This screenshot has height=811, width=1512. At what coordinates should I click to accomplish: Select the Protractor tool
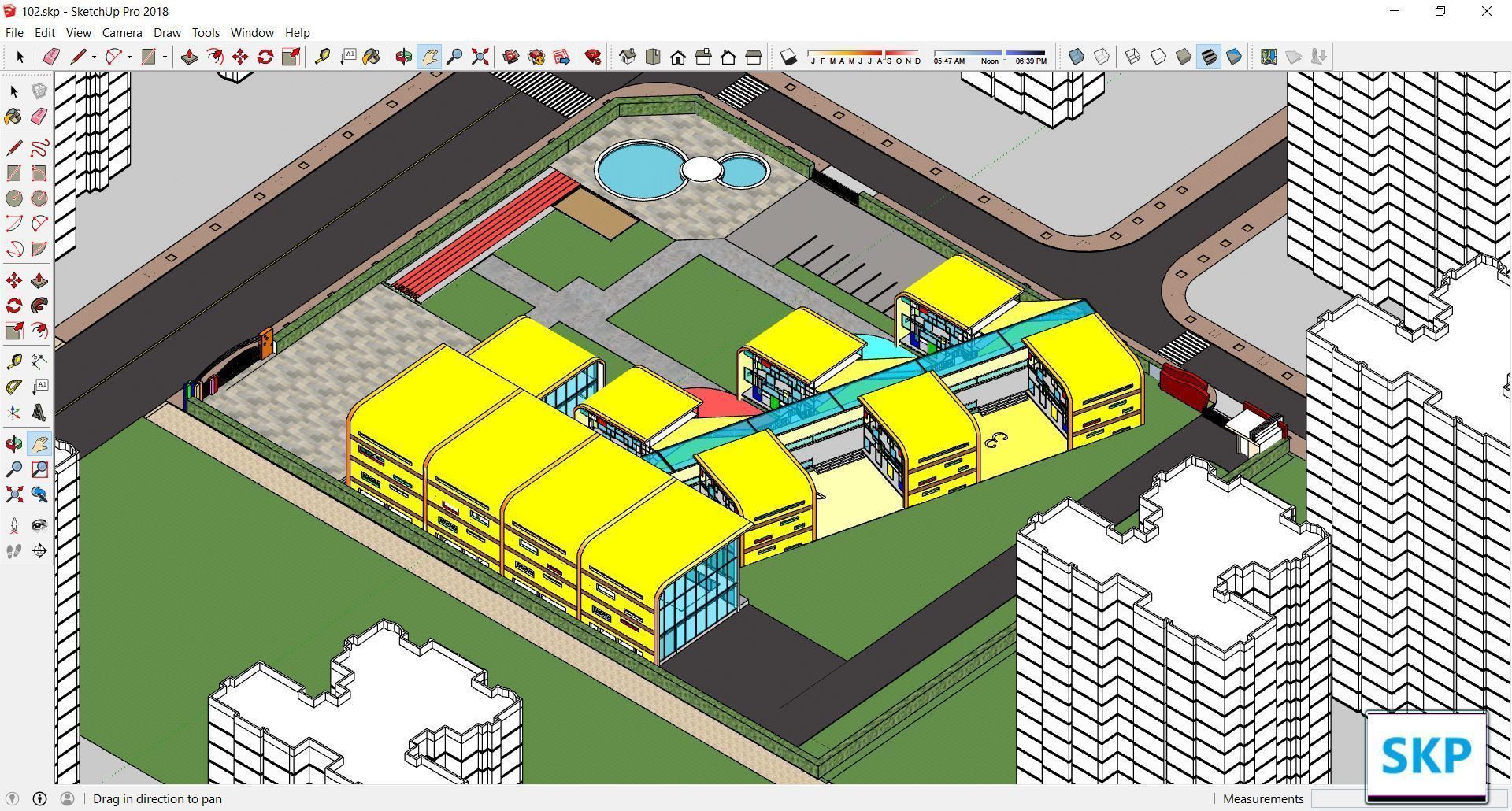pyautogui.click(x=14, y=387)
